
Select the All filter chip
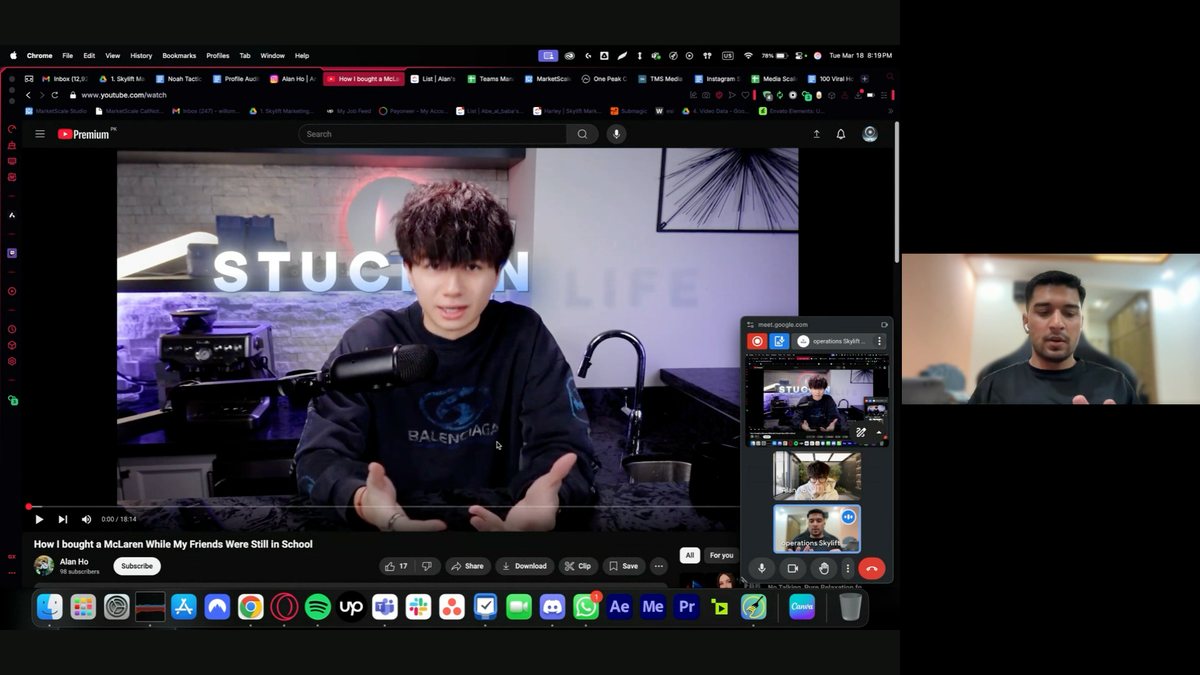tap(689, 555)
